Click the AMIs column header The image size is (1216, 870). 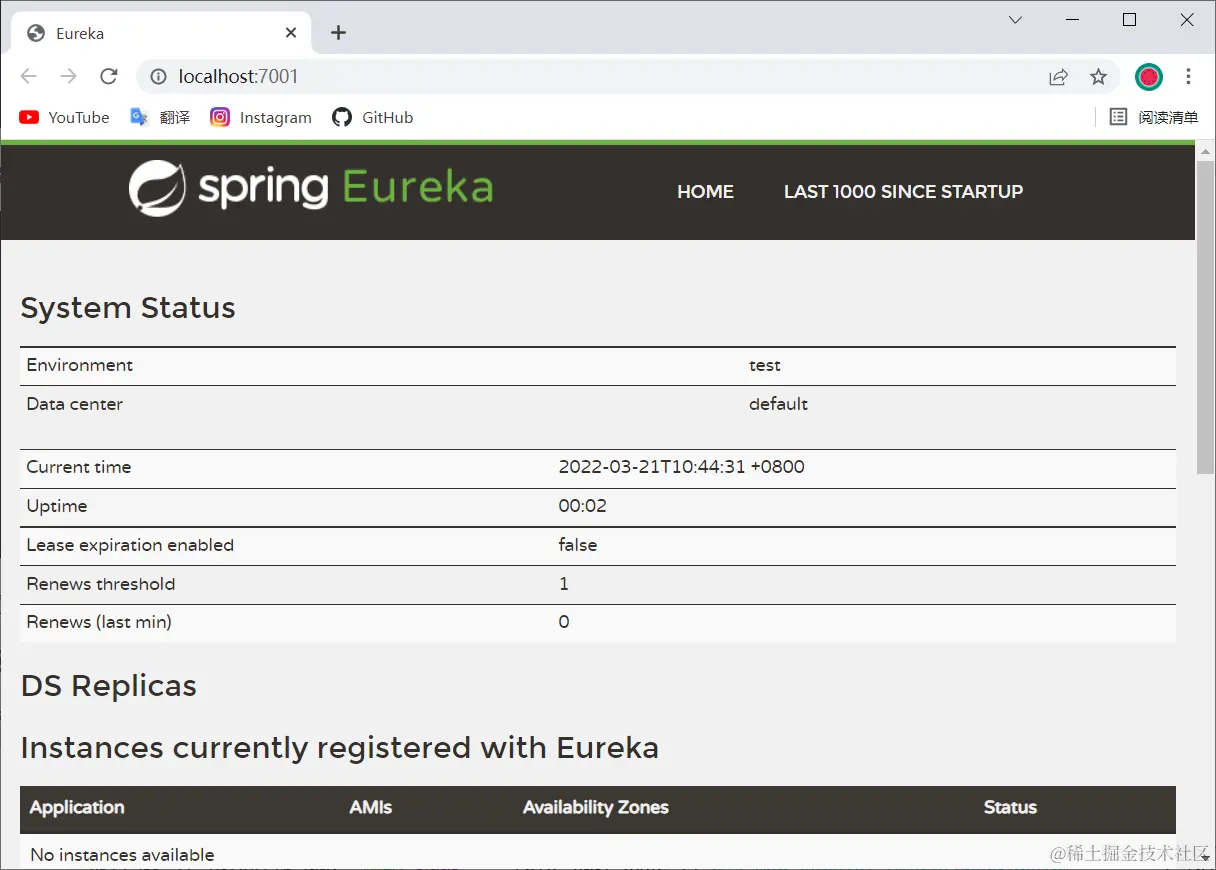[x=371, y=807]
